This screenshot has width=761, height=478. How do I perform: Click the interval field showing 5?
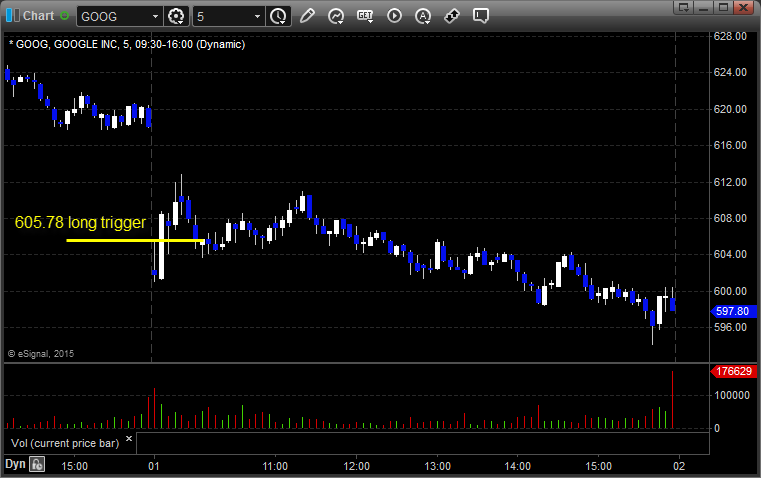[x=223, y=16]
